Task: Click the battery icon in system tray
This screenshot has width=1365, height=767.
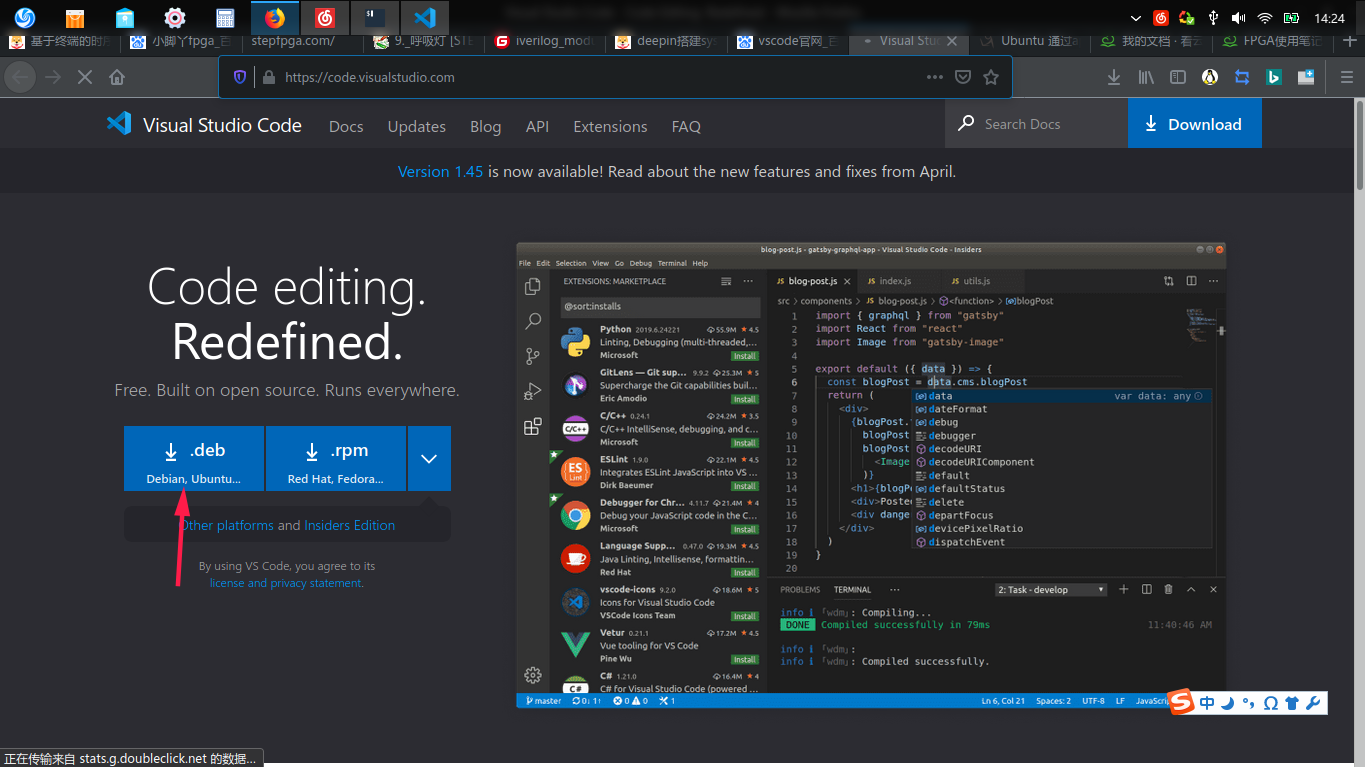Action: click(1291, 18)
